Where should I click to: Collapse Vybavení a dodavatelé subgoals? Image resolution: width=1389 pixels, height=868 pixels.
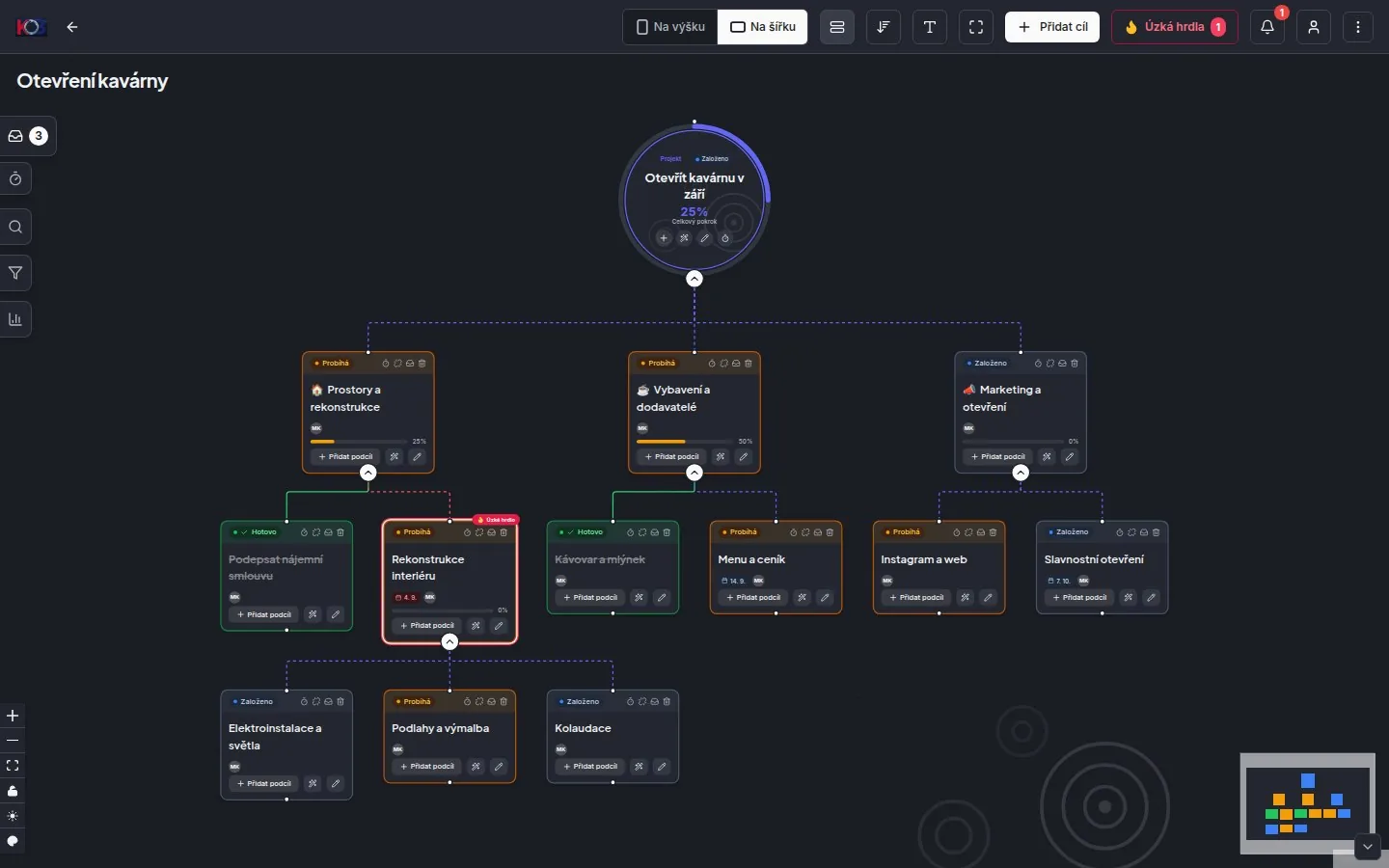694,473
